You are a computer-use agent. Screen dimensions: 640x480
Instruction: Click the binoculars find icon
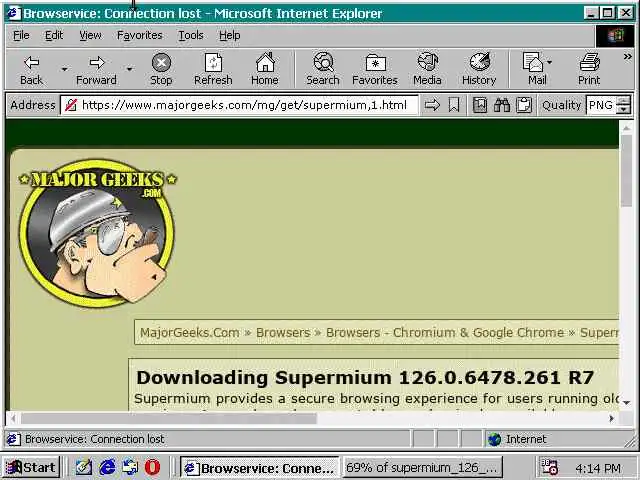[502, 105]
